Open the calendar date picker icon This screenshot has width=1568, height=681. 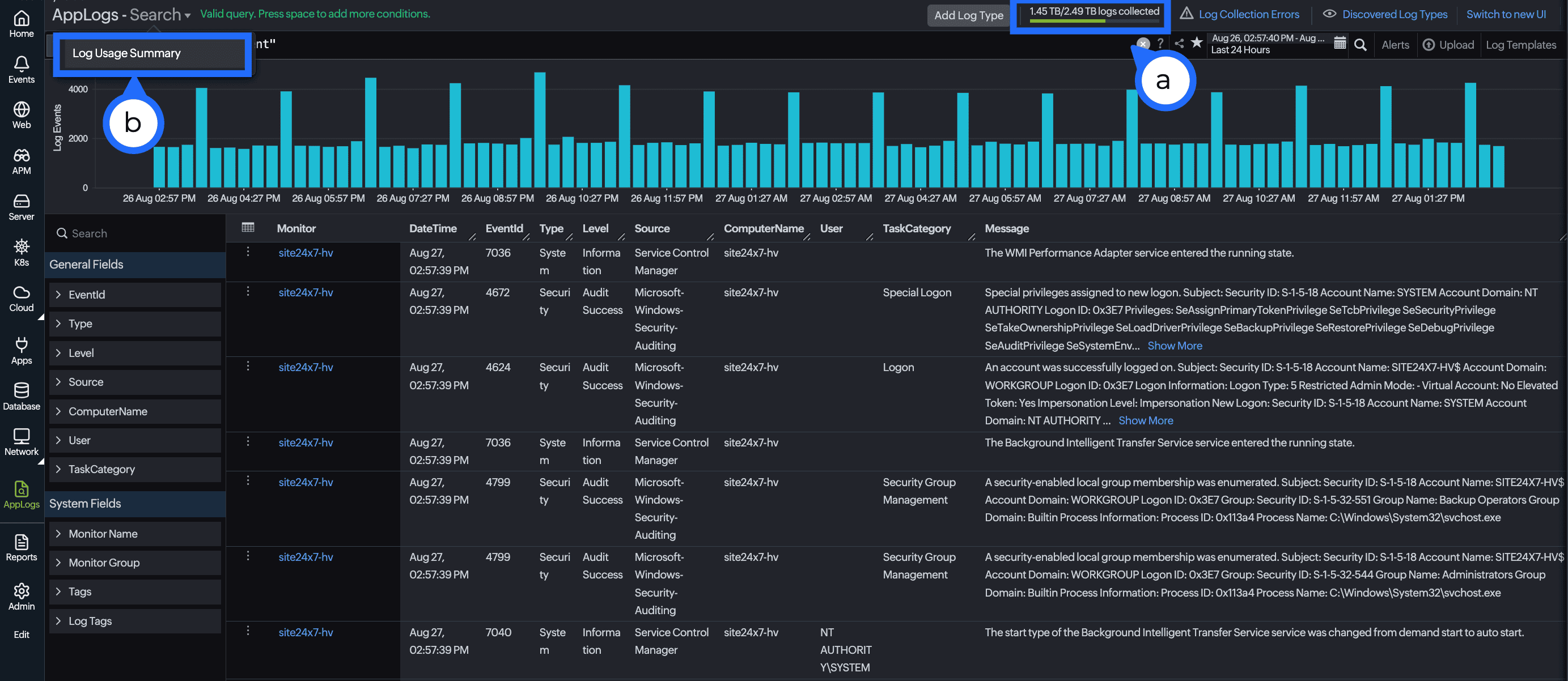1339,43
